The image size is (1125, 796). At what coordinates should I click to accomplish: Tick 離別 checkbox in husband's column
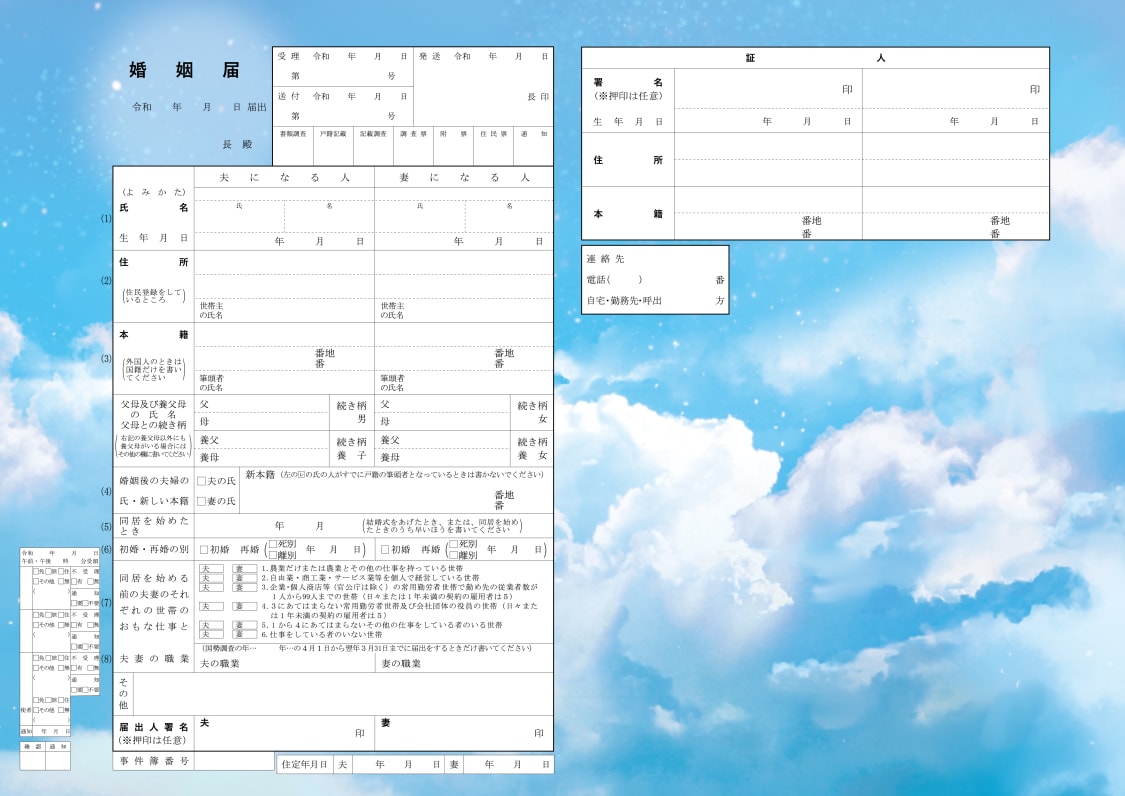(x=273, y=555)
